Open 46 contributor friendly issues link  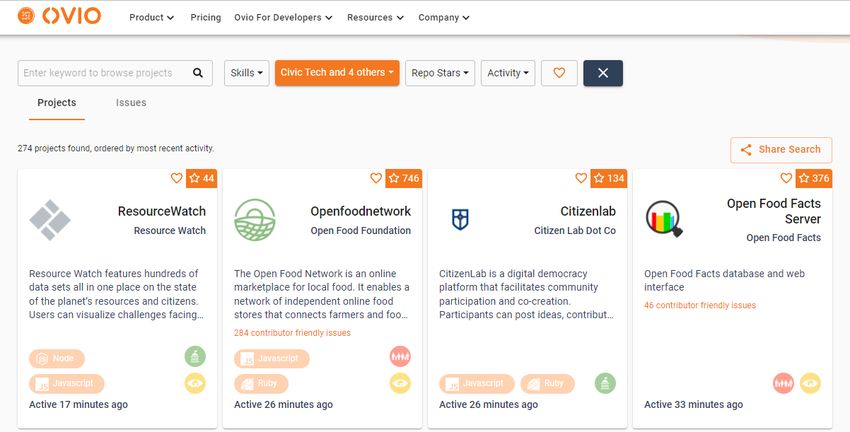[x=700, y=305]
